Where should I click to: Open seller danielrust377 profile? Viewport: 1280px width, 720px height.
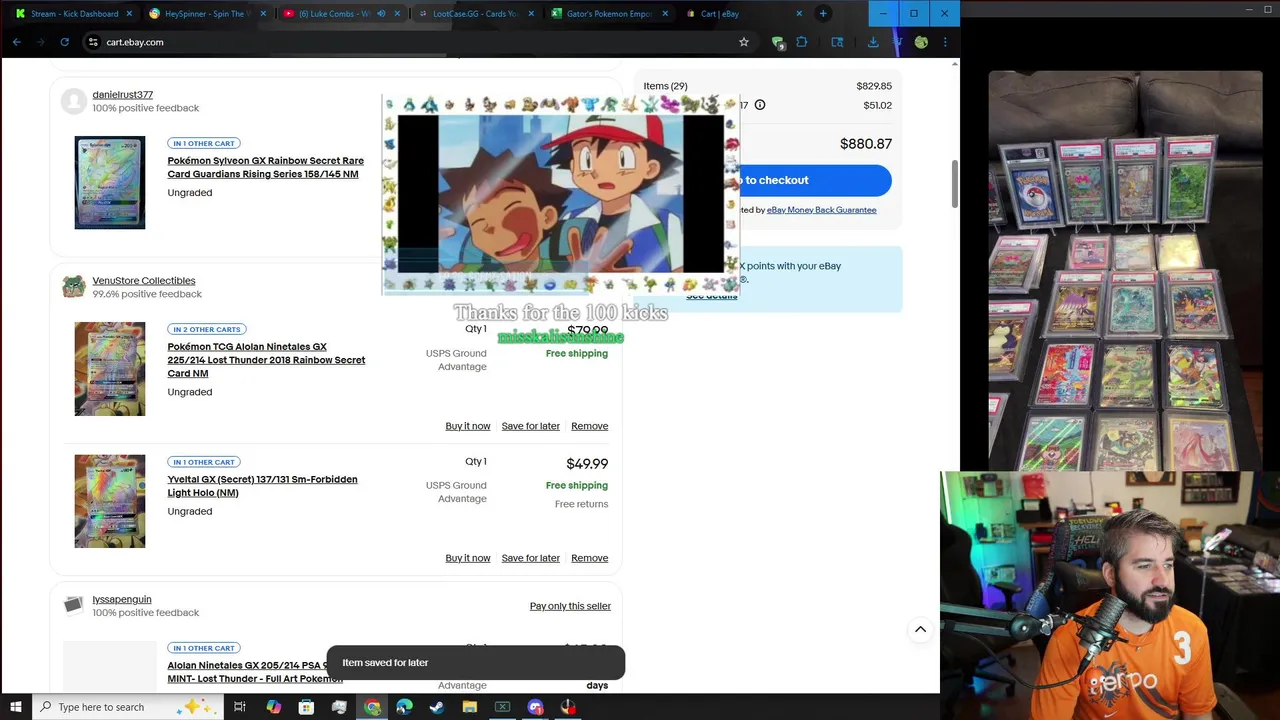(x=122, y=95)
